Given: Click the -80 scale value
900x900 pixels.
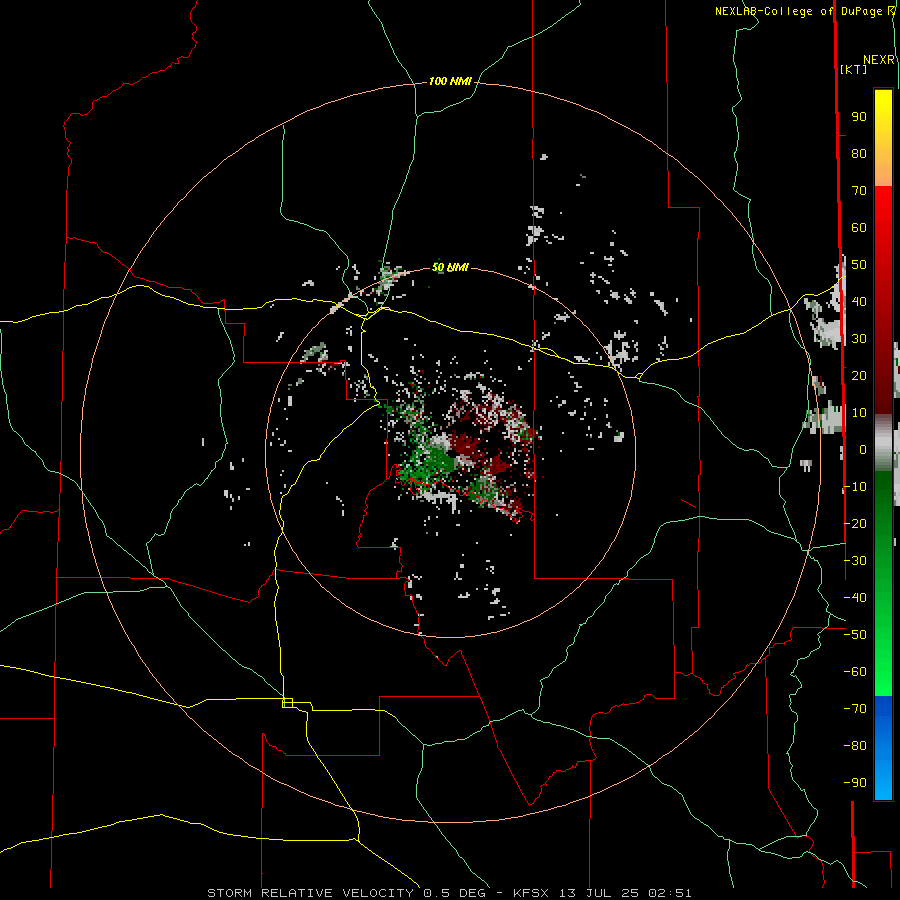Looking at the screenshot, I should (x=855, y=746).
